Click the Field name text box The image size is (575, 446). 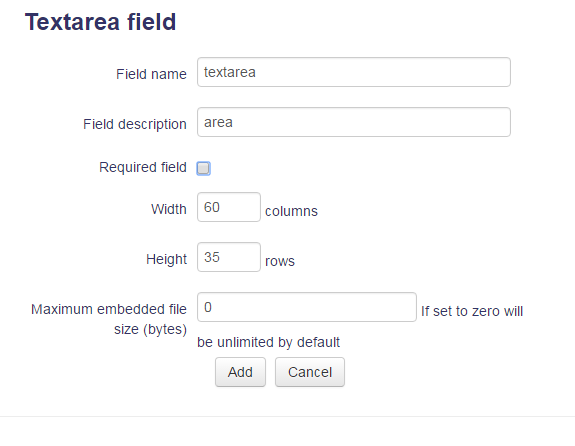coord(354,72)
